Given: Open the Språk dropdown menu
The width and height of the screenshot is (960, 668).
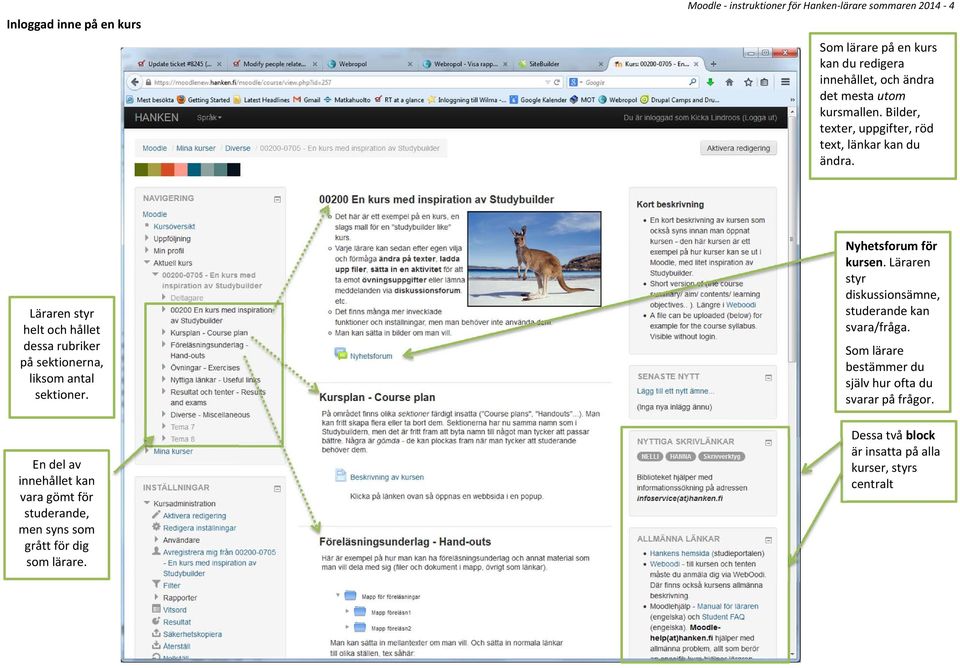Looking at the screenshot, I should point(209,118).
